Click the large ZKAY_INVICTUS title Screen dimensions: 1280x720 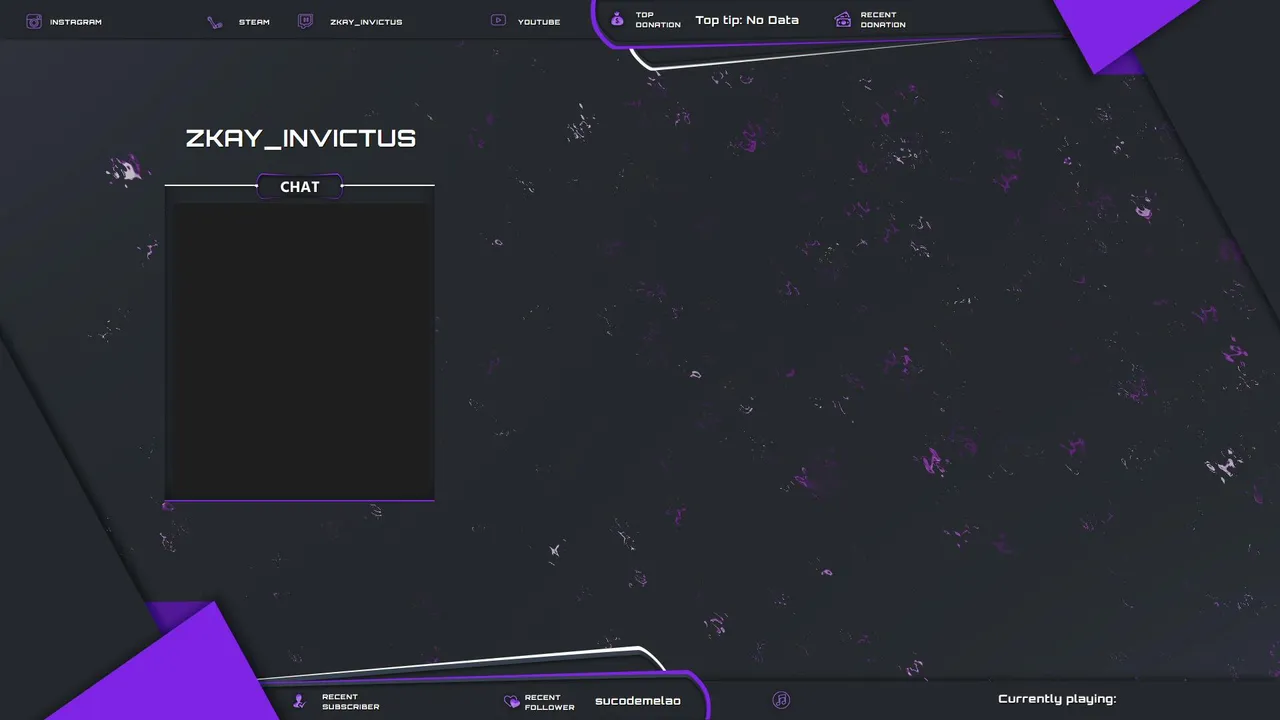pos(301,138)
